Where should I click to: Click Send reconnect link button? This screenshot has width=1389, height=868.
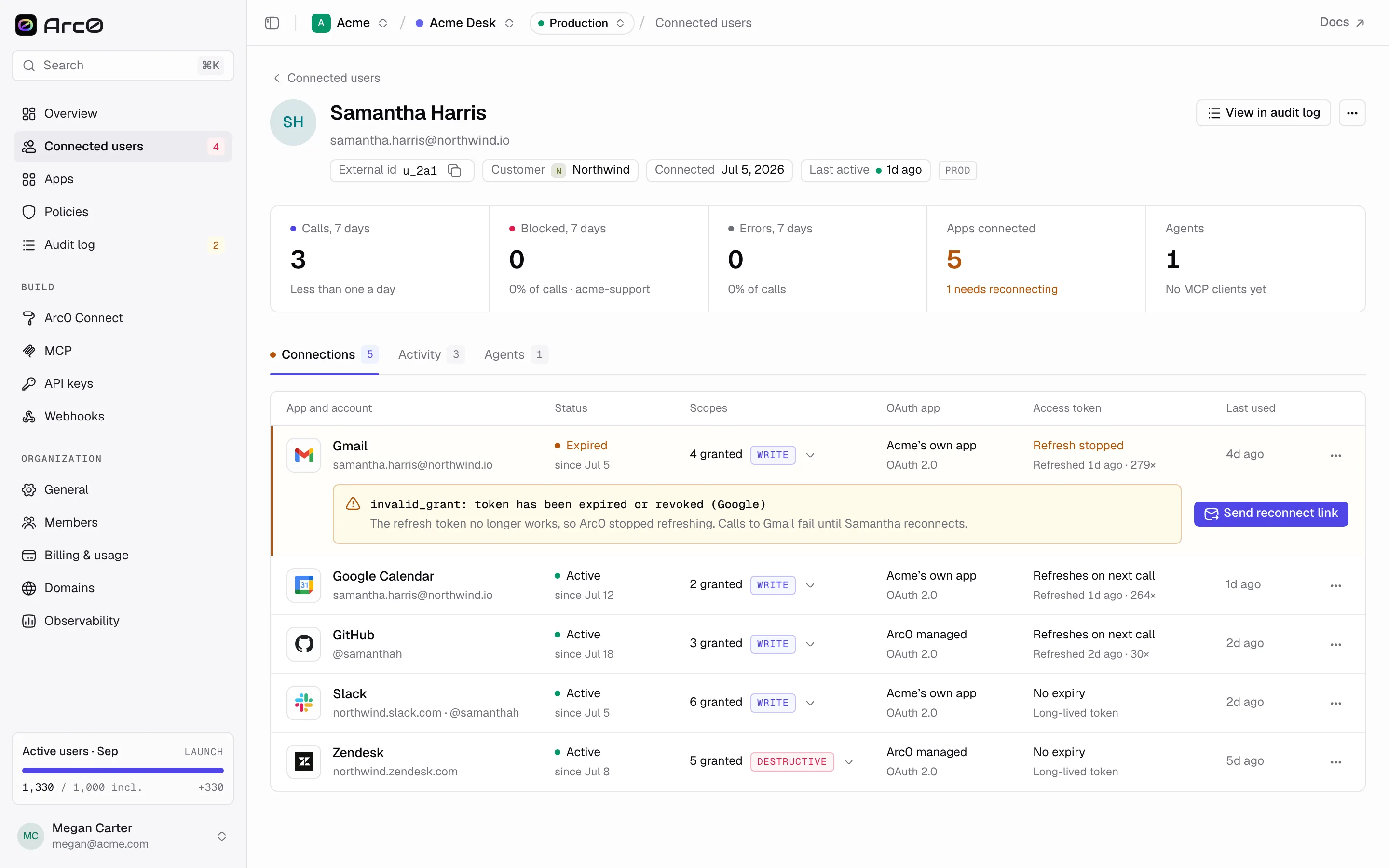1271,514
